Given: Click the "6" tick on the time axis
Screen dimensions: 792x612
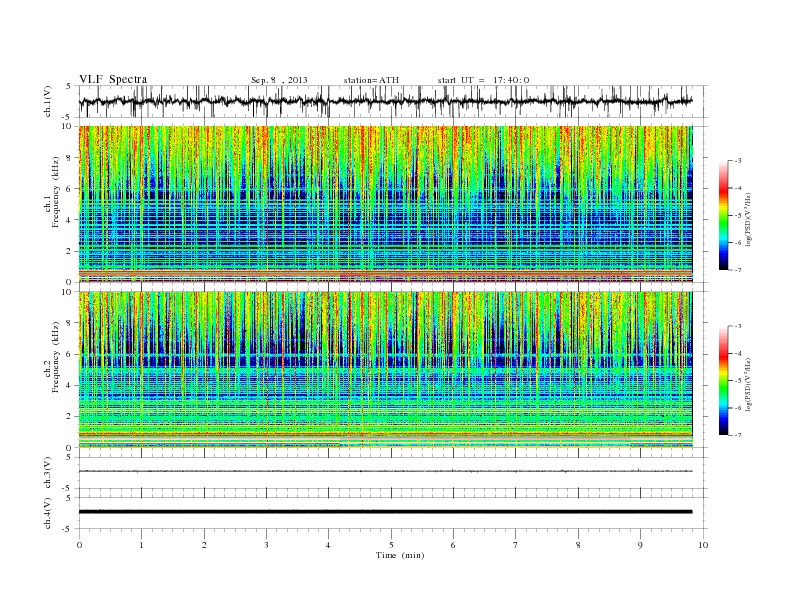Looking at the screenshot, I should tap(453, 545).
